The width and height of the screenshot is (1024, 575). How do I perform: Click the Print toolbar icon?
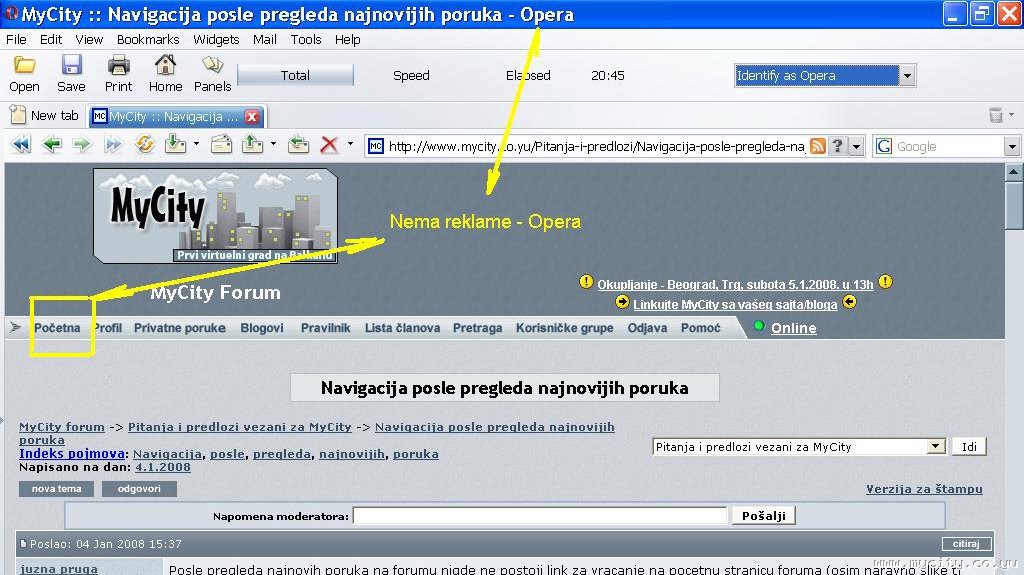click(x=118, y=65)
